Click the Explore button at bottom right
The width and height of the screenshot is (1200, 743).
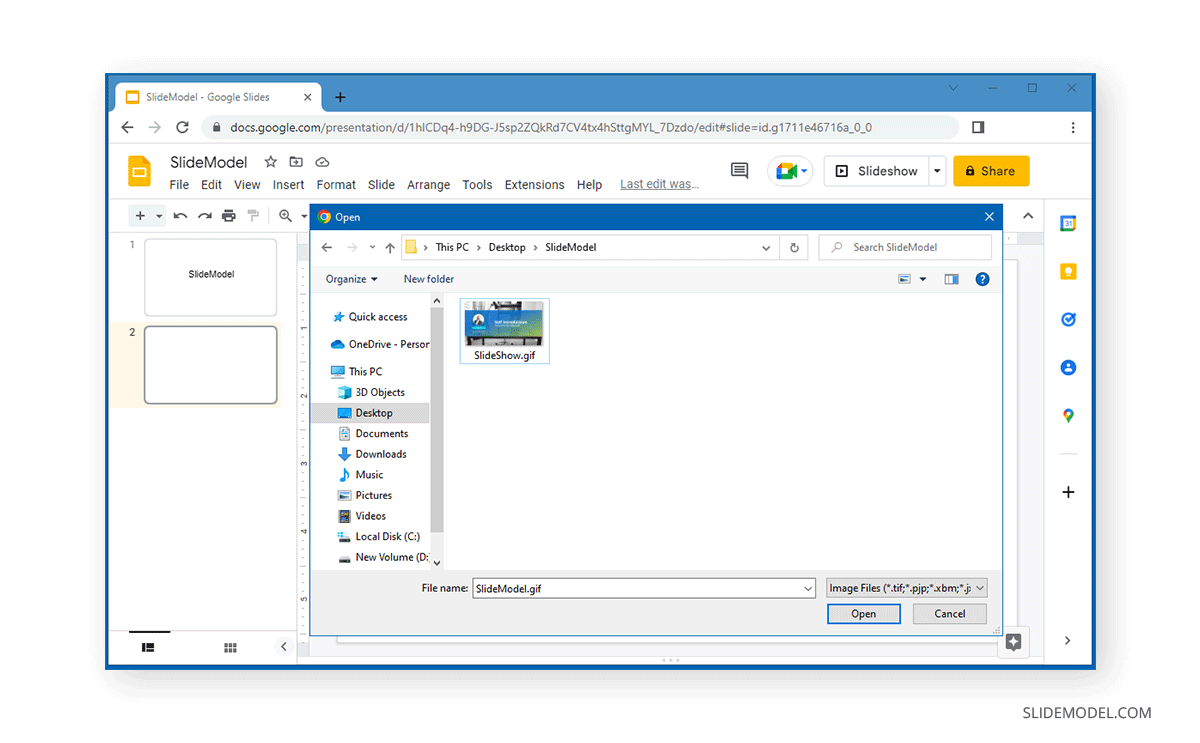coord(1013,643)
